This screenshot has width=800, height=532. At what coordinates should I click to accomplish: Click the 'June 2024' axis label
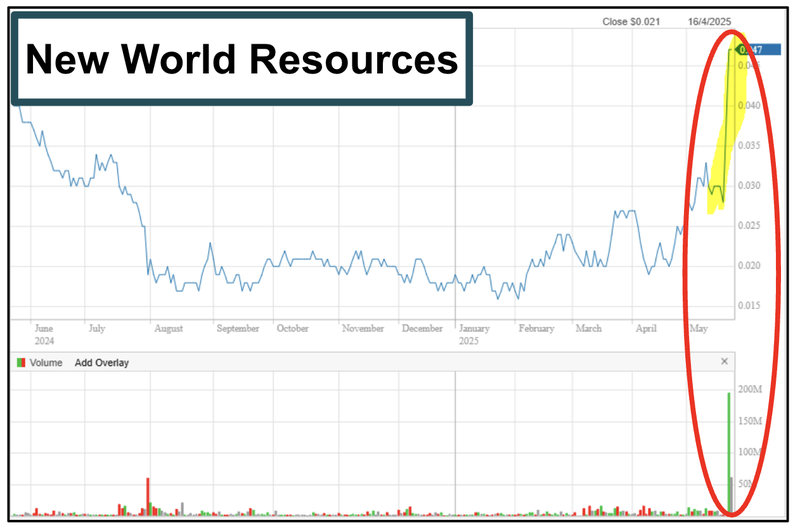[x=44, y=335]
